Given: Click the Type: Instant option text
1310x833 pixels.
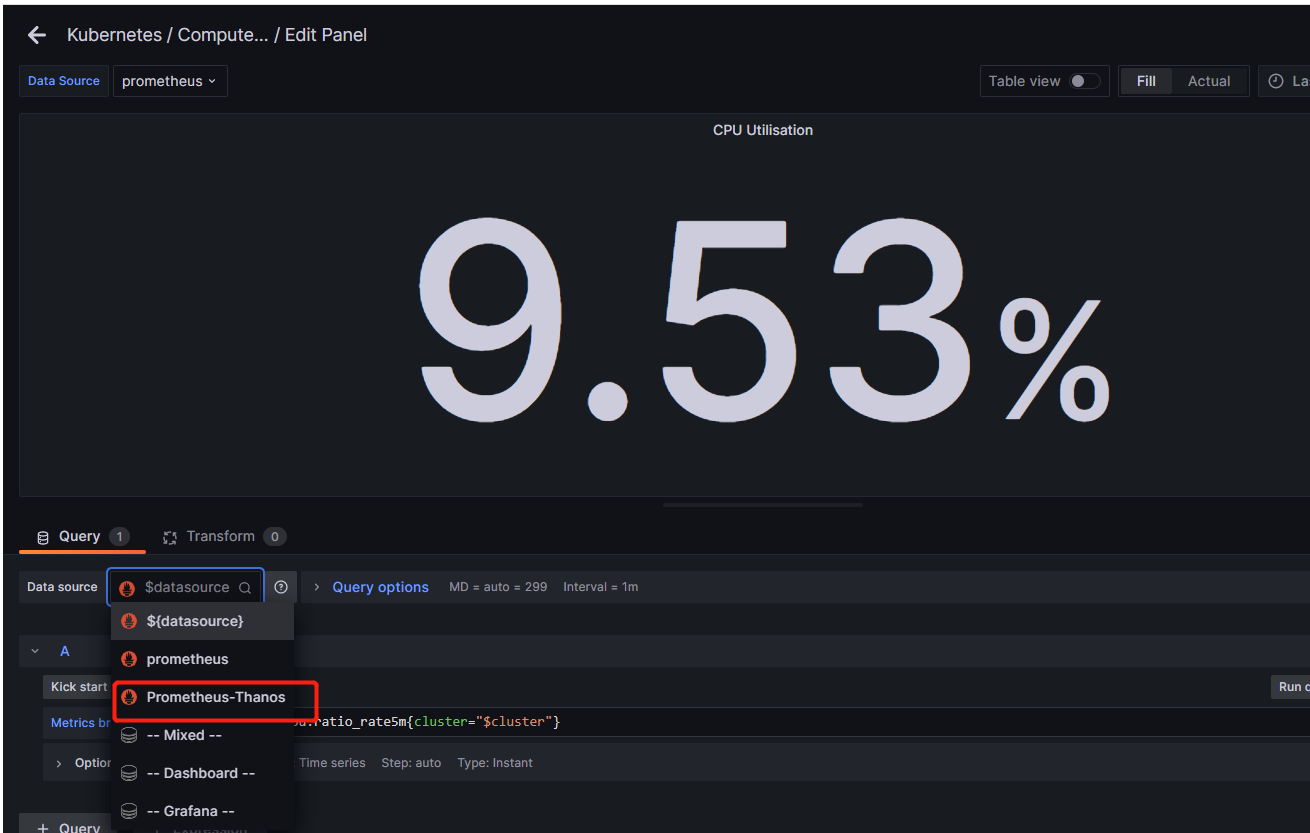Looking at the screenshot, I should (495, 762).
